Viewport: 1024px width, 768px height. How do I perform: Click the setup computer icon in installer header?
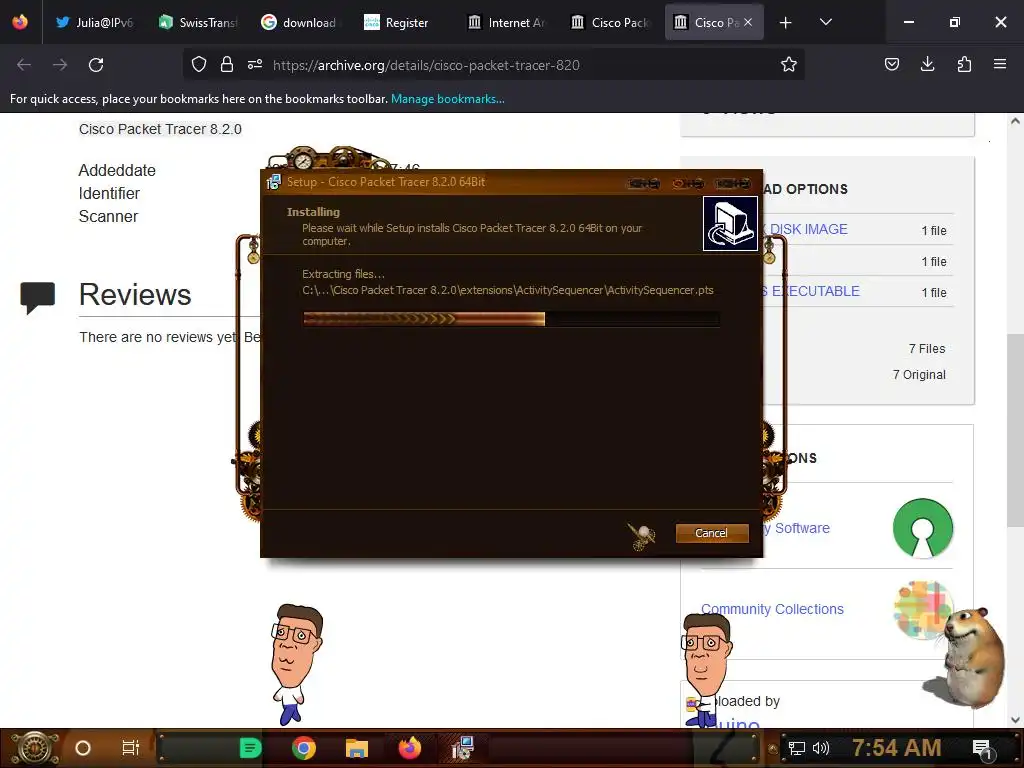[730, 223]
